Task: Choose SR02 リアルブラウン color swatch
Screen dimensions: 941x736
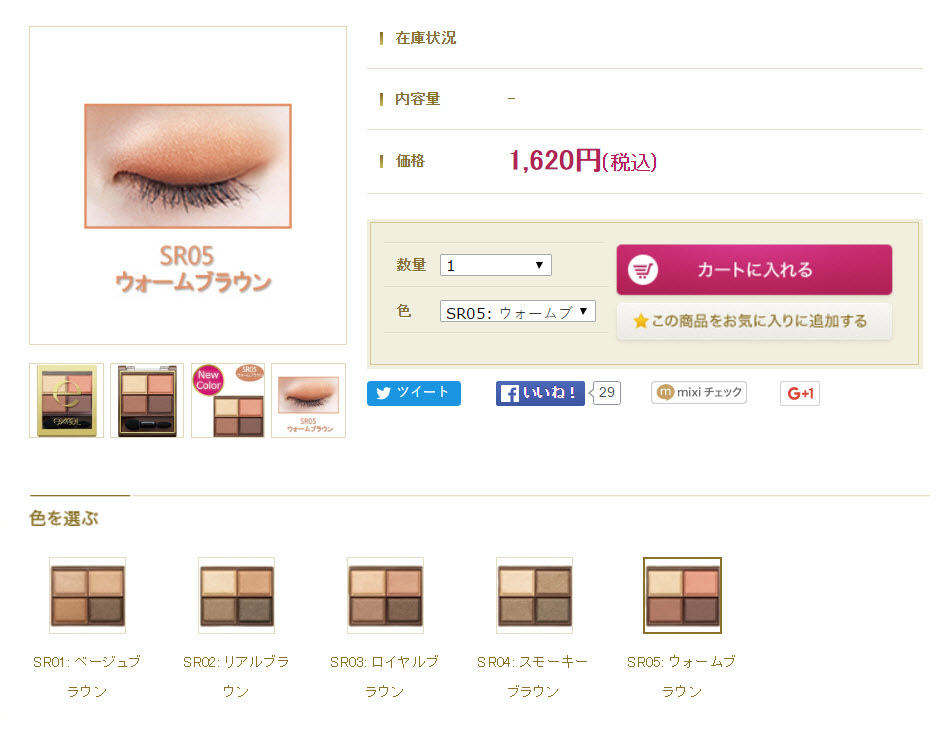Action: pyautogui.click(x=236, y=596)
